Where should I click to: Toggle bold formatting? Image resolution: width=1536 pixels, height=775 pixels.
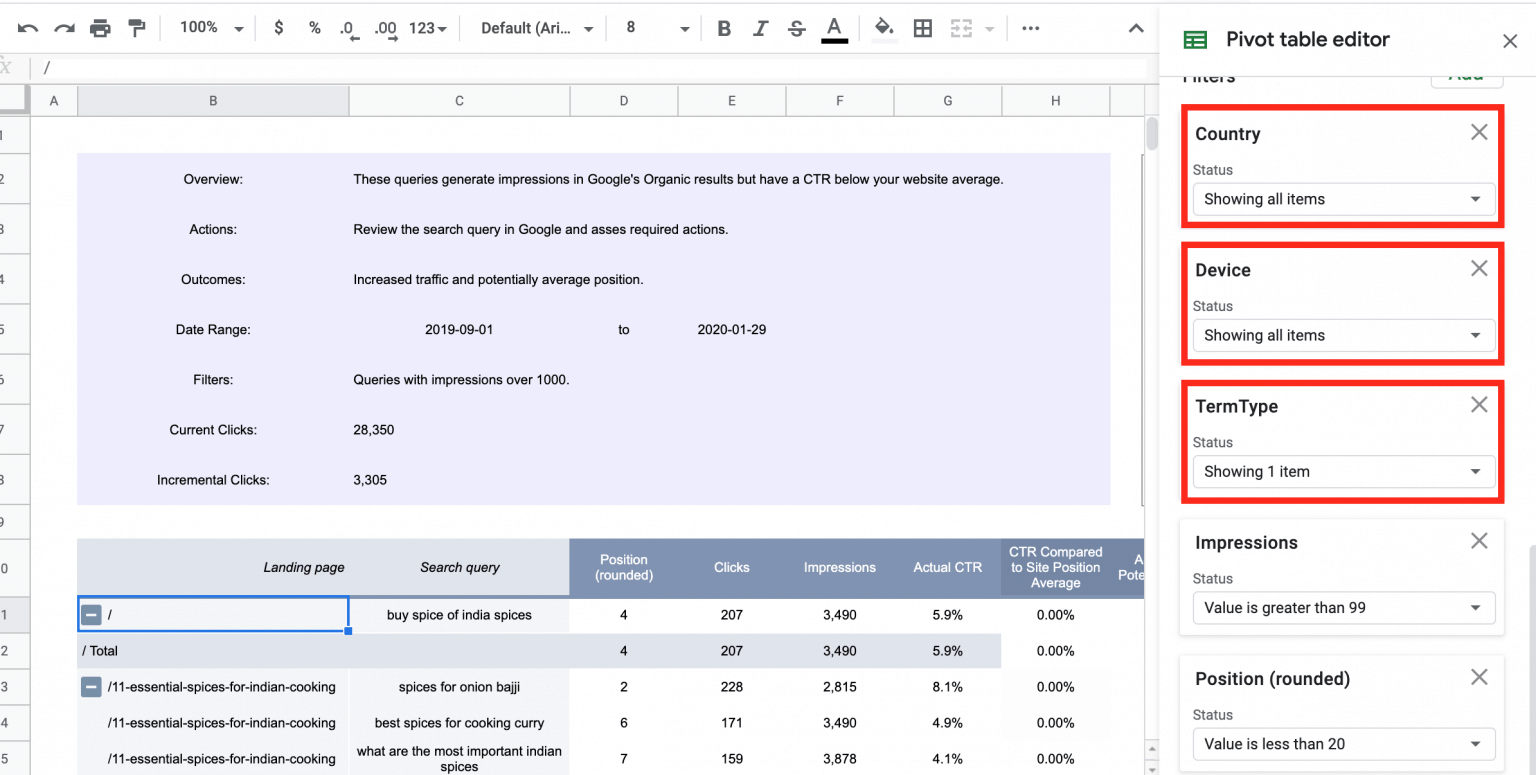(x=723, y=27)
